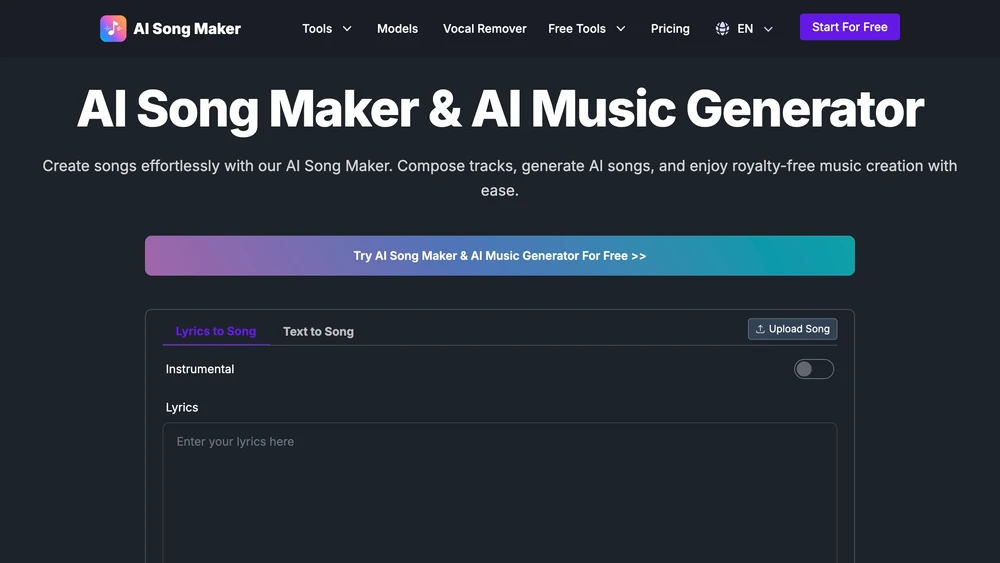The height and width of the screenshot is (563, 1000).
Task: Navigate to Pricing
Action: pyautogui.click(x=670, y=29)
